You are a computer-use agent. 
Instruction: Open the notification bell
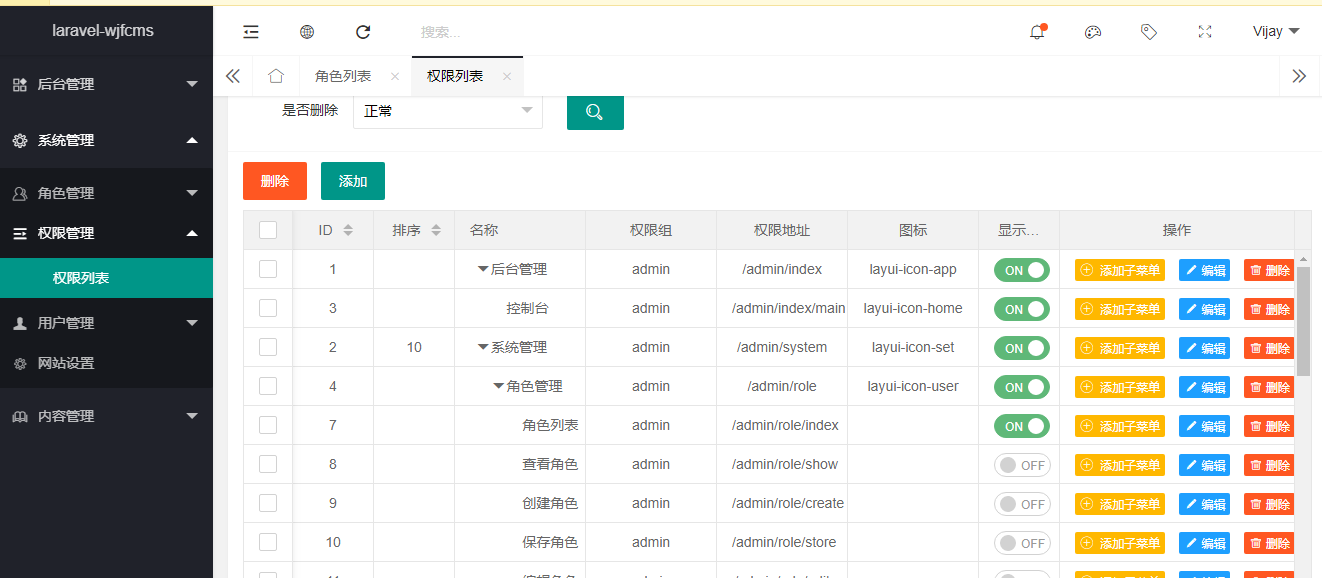(1037, 32)
